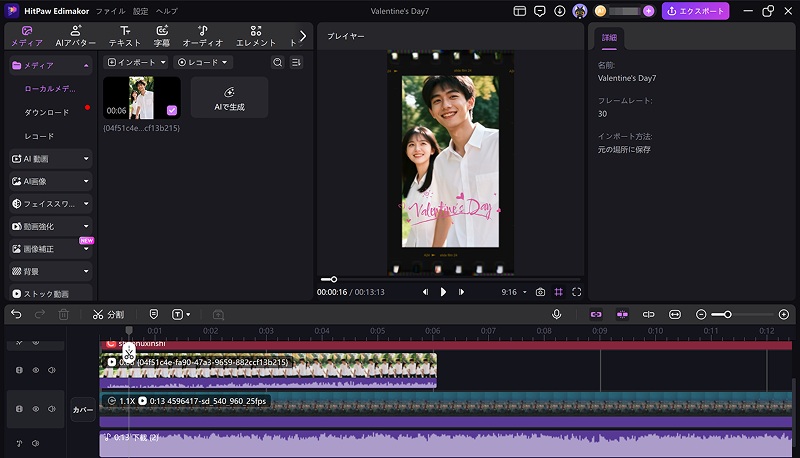Search media with the magnifier icon
This screenshot has height=458, width=800.
[278, 62]
